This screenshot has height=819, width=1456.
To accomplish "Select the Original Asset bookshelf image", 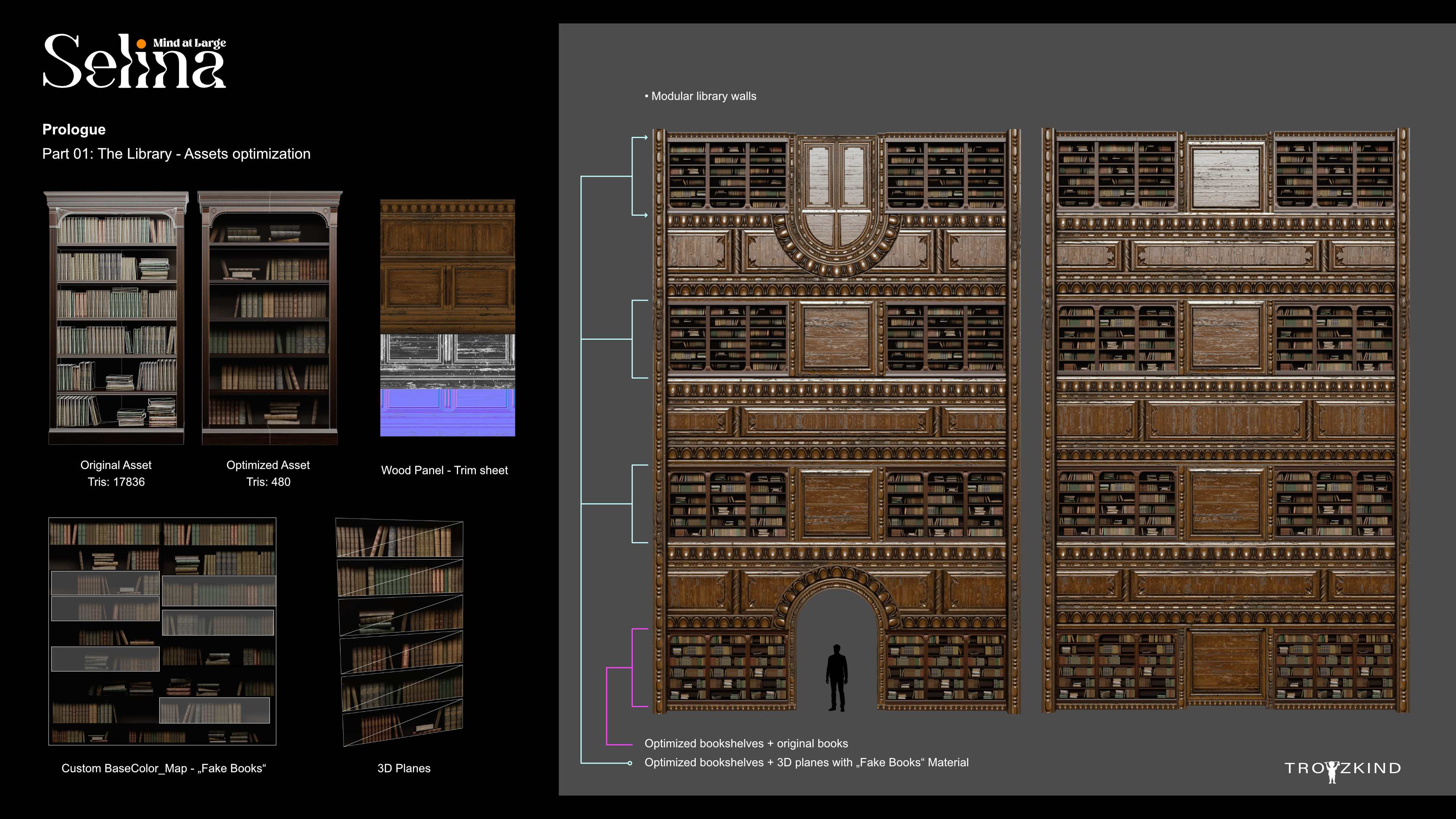I will [x=116, y=318].
